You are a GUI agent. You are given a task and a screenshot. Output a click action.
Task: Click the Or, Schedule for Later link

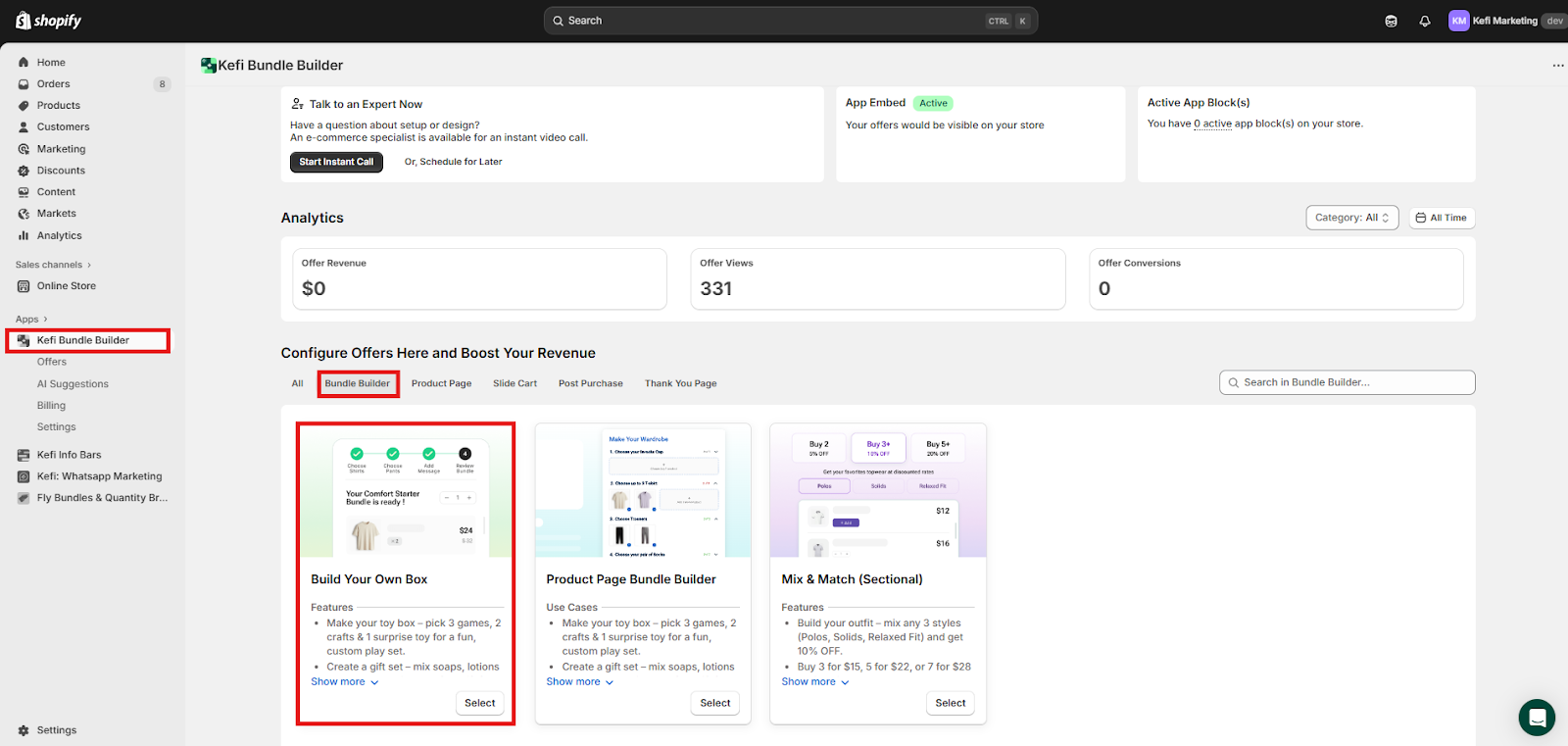[x=453, y=162]
